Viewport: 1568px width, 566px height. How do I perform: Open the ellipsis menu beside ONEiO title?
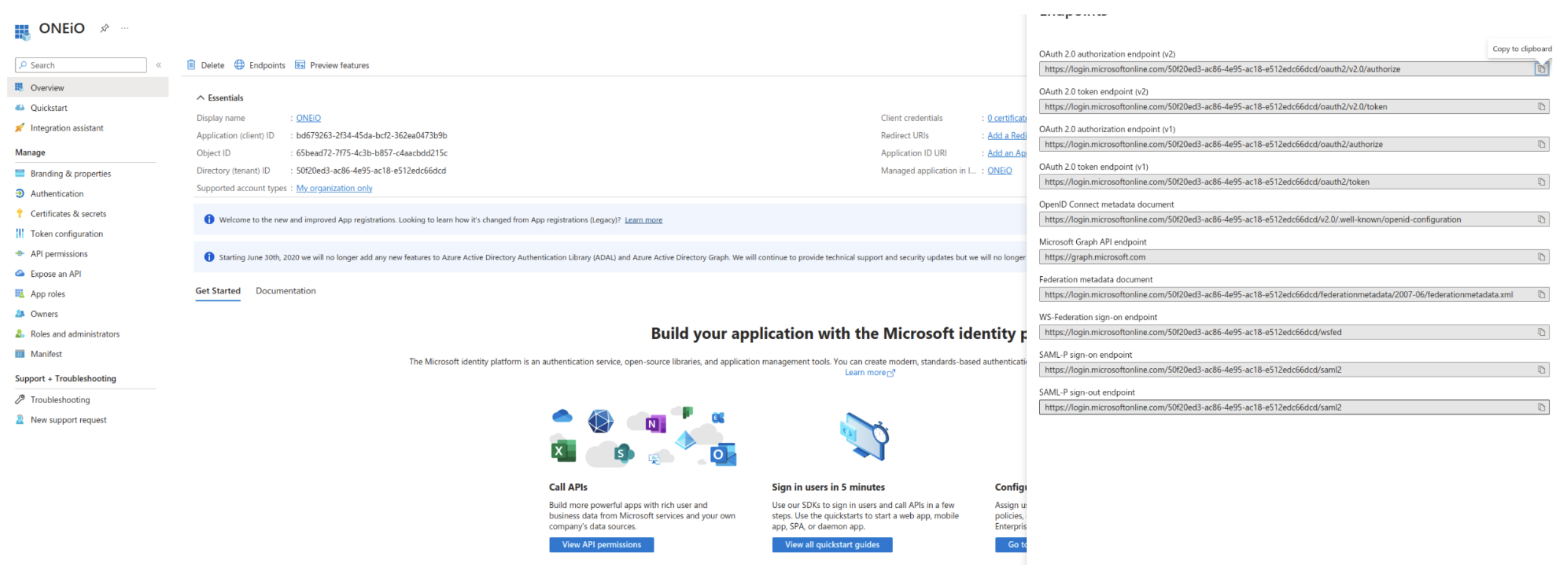[125, 28]
